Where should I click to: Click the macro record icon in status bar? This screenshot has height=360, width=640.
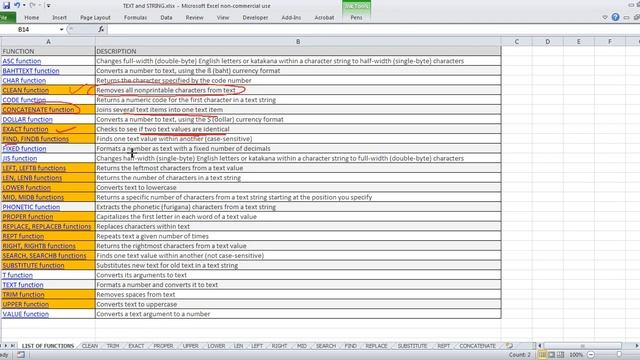tap(20, 355)
